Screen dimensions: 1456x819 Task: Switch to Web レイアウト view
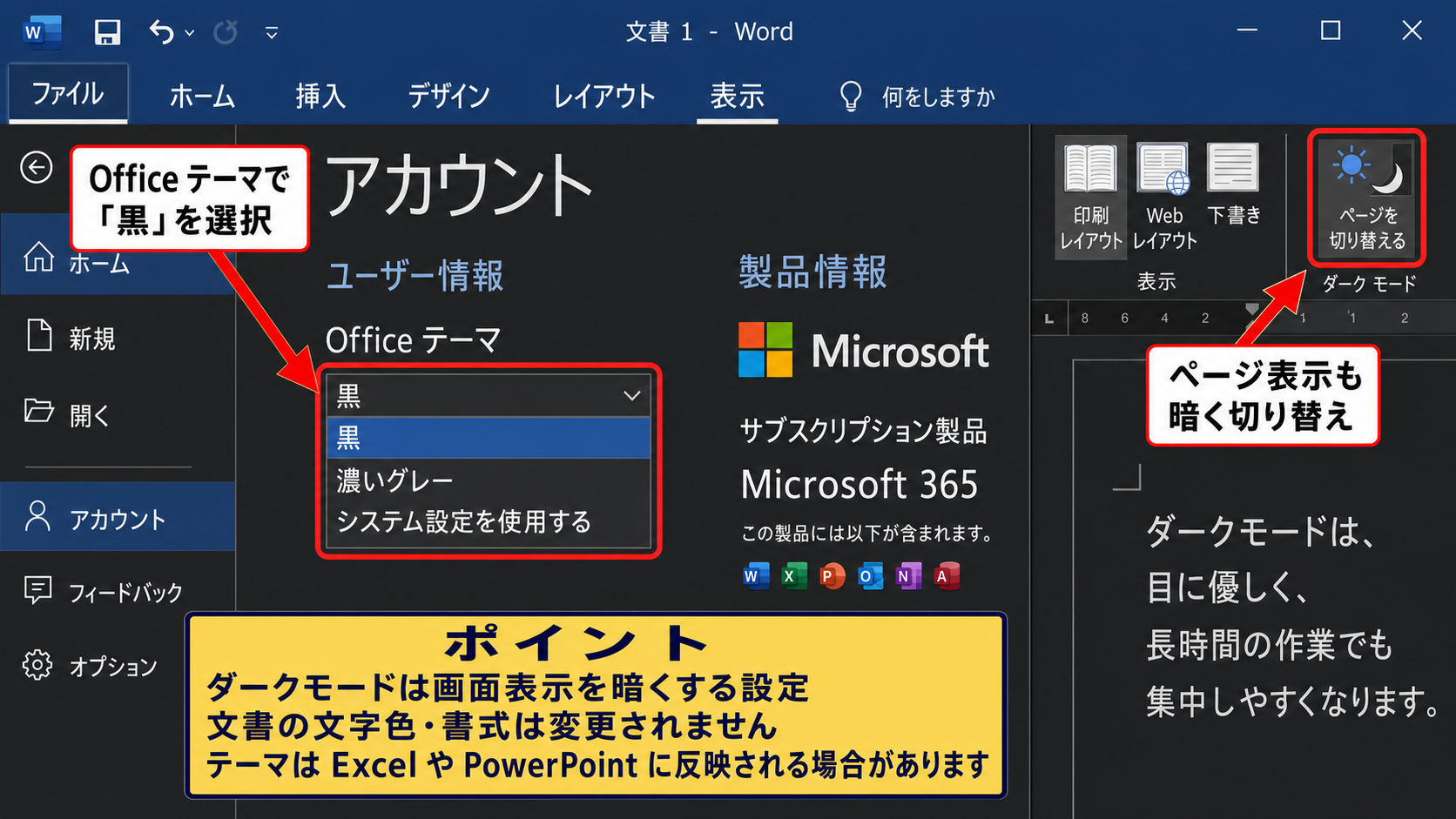pyautogui.click(x=1164, y=197)
